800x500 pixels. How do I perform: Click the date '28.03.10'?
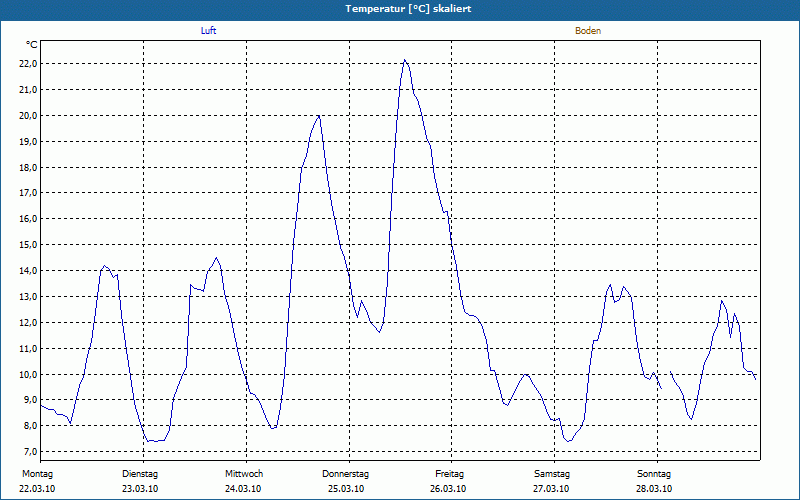654,489
